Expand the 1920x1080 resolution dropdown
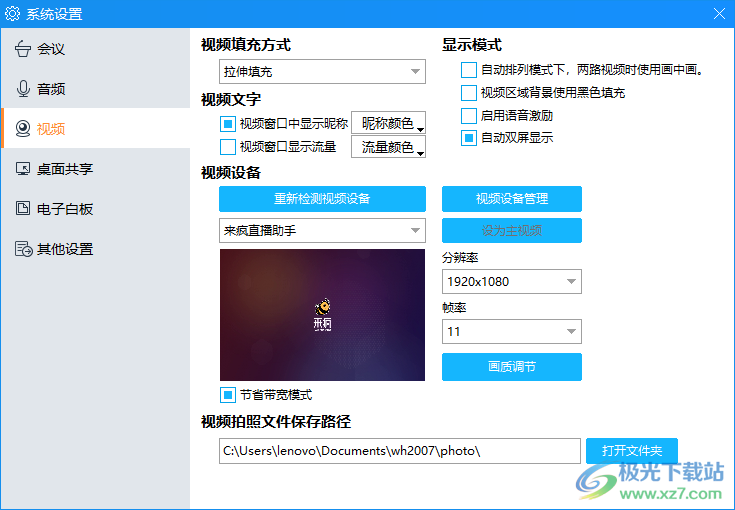The image size is (735, 510). point(512,281)
